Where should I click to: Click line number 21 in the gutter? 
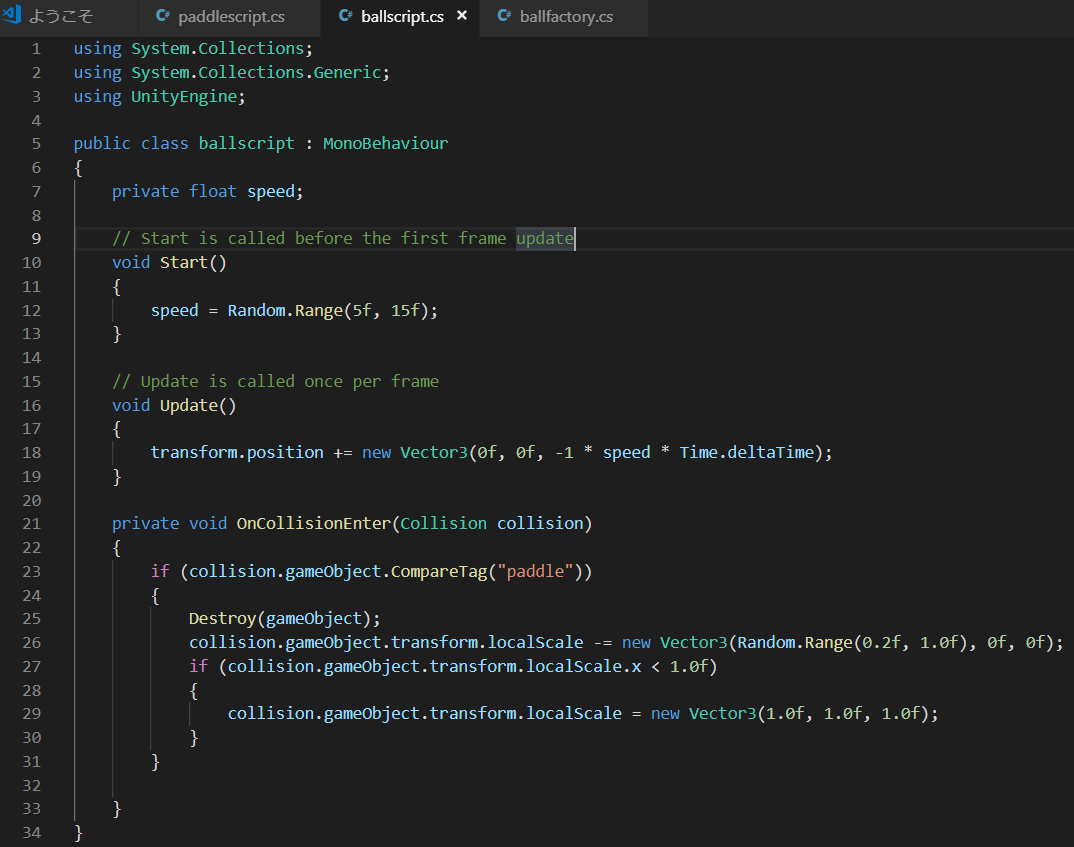coord(30,523)
